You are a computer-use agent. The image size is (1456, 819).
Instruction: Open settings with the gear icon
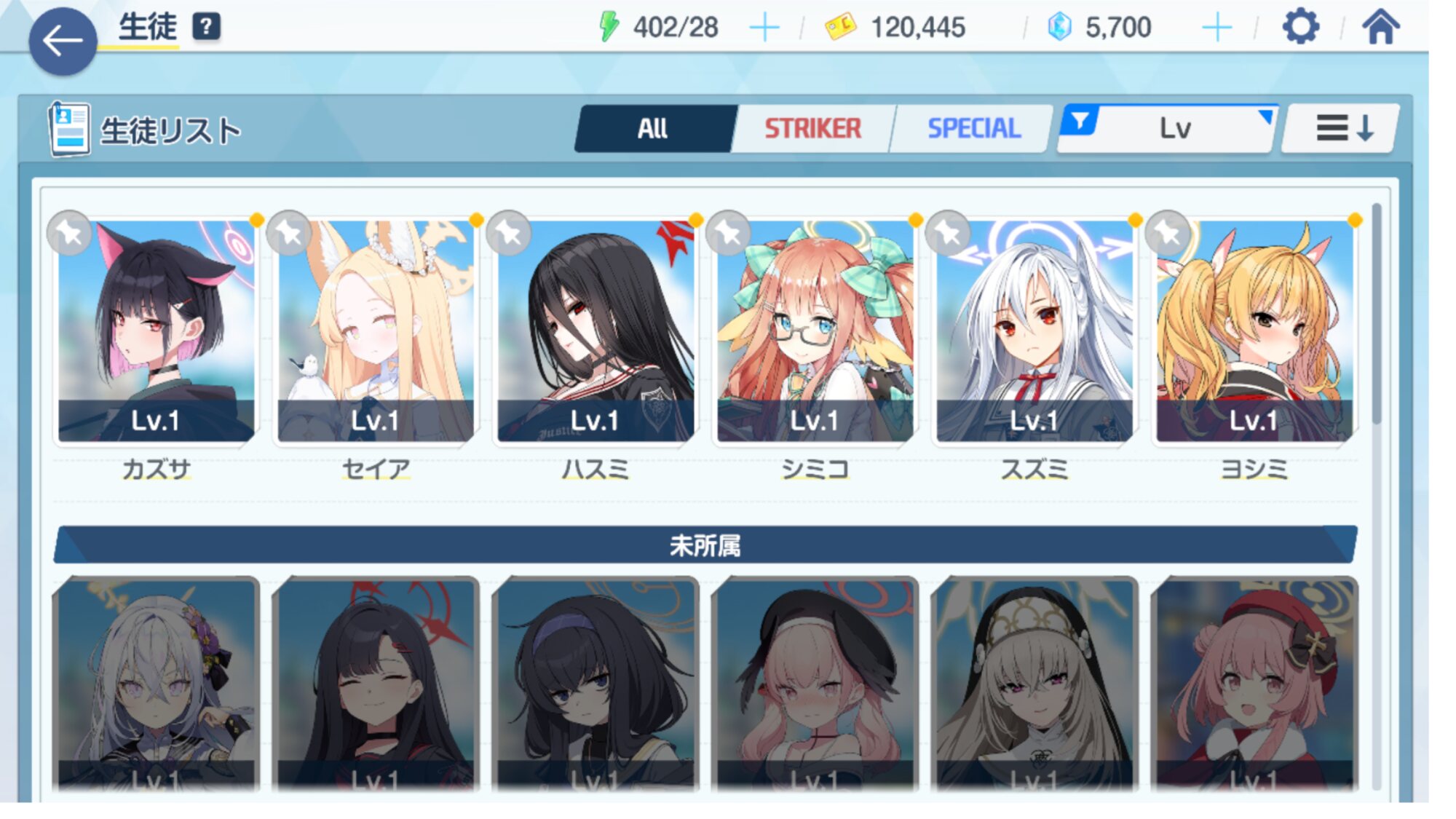tap(1300, 27)
